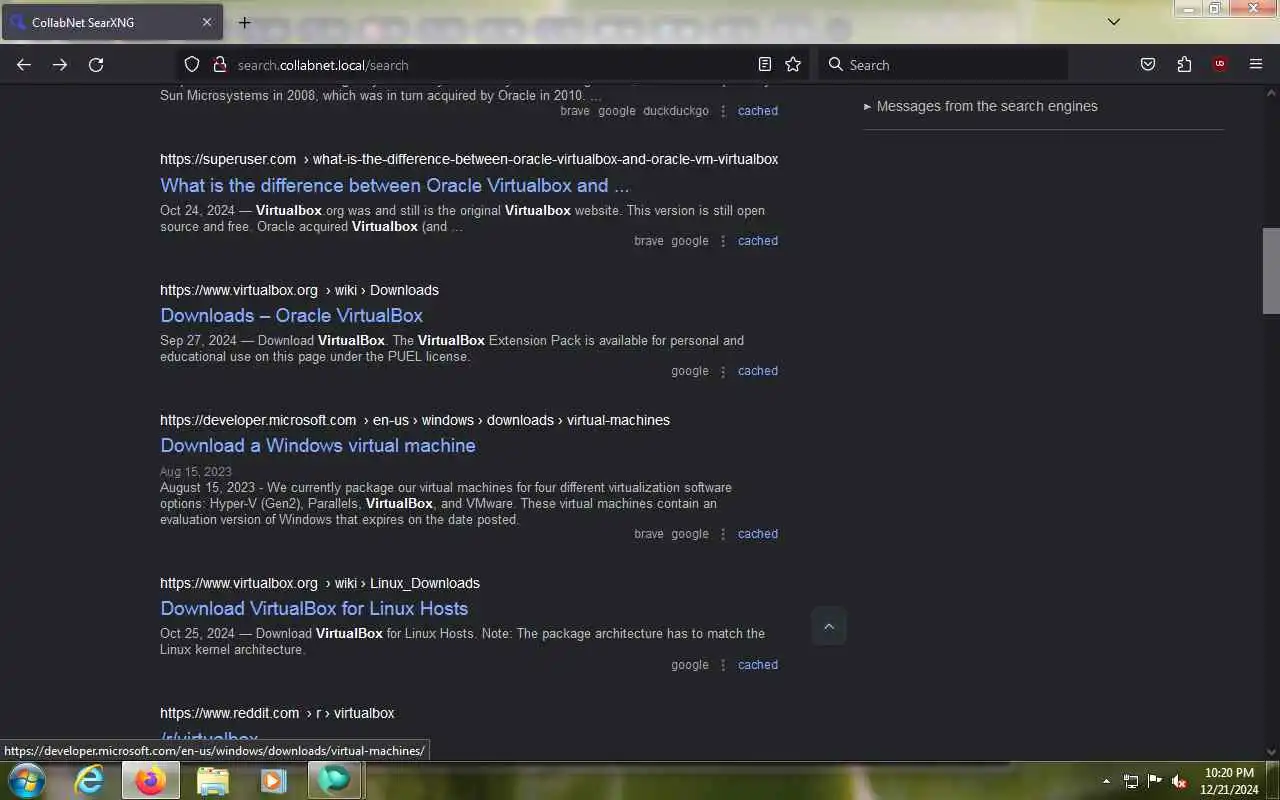The image size is (1280, 800).
Task: Open options dots for superuser result
Action: click(x=723, y=241)
